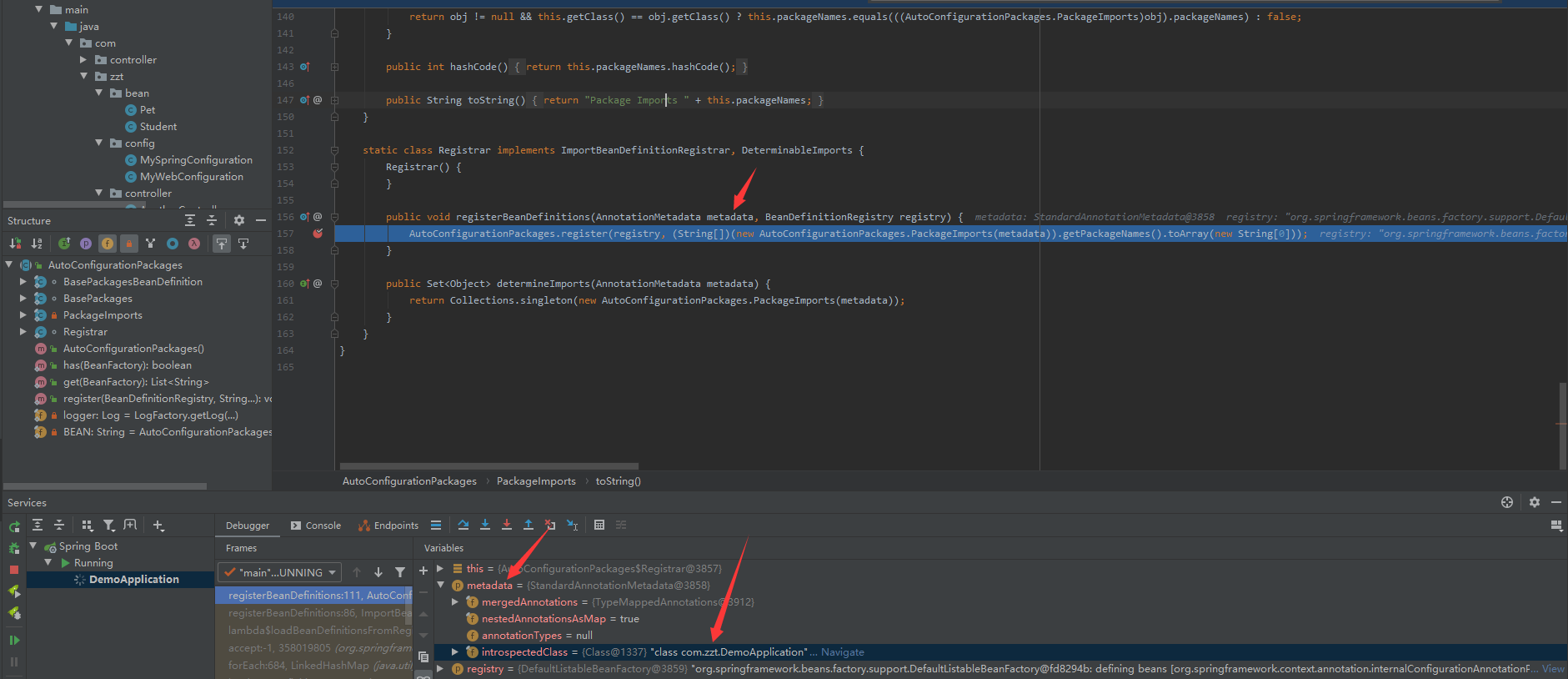
Task: Select next frame down arrow
Action: click(x=378, y=572)
